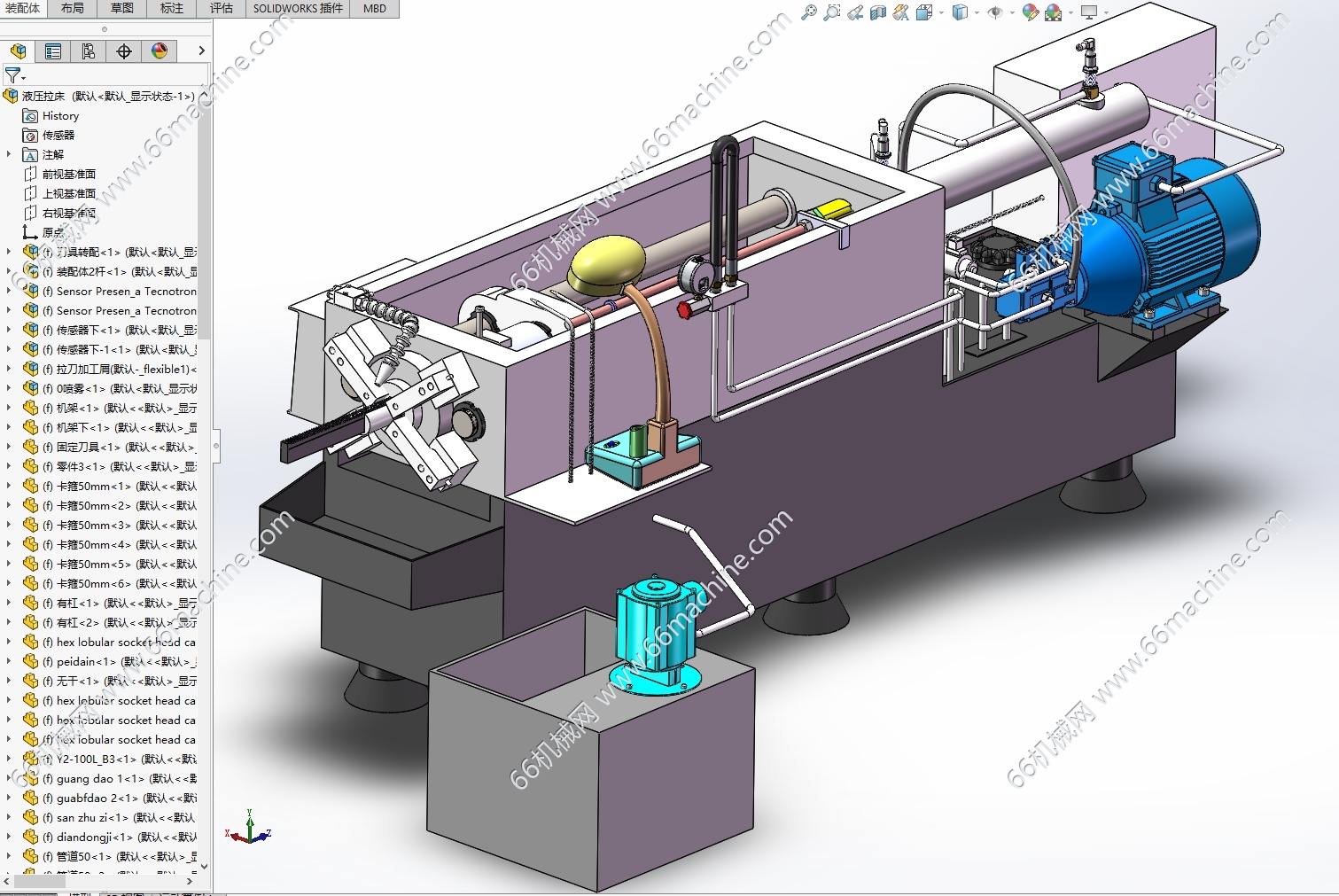Toggle the Section View icon

878,12
